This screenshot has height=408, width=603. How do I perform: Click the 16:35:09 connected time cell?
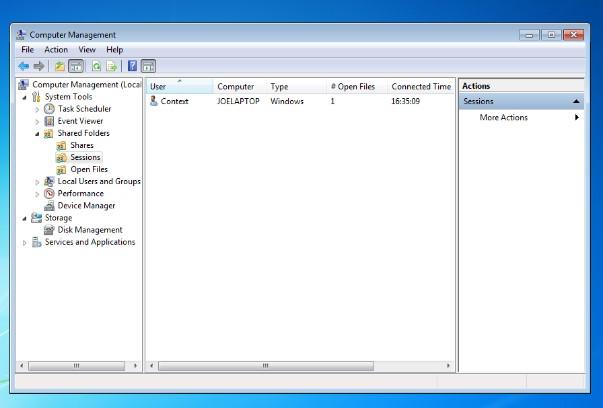405,101
